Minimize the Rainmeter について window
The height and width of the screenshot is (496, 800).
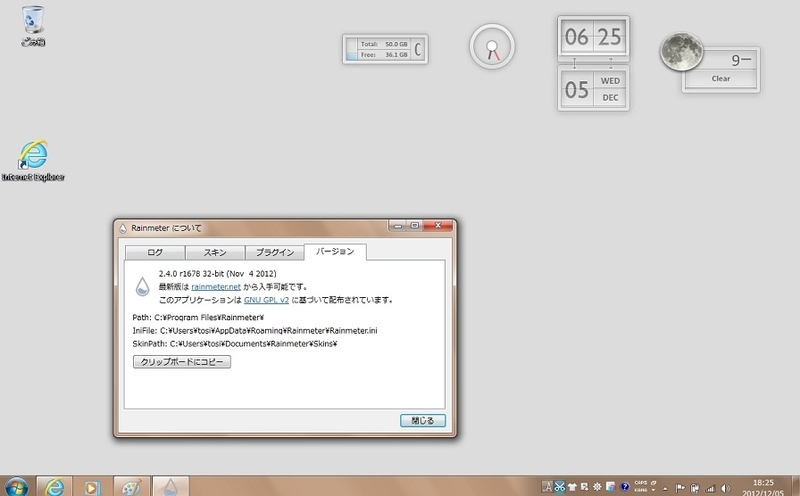click(397, 226)
